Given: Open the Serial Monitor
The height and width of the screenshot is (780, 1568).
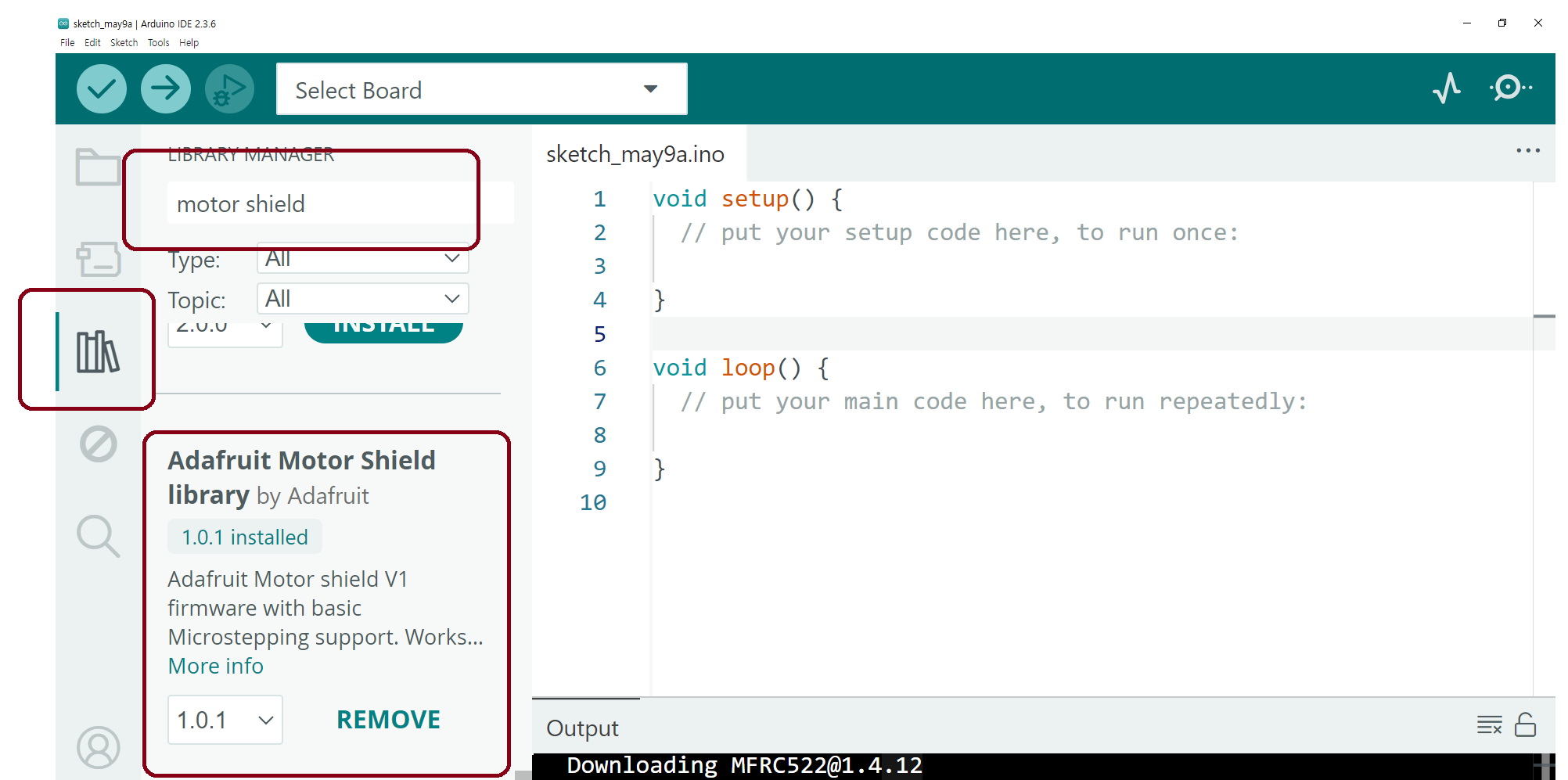Looking at the screenshot, I should click(1511, 88).
